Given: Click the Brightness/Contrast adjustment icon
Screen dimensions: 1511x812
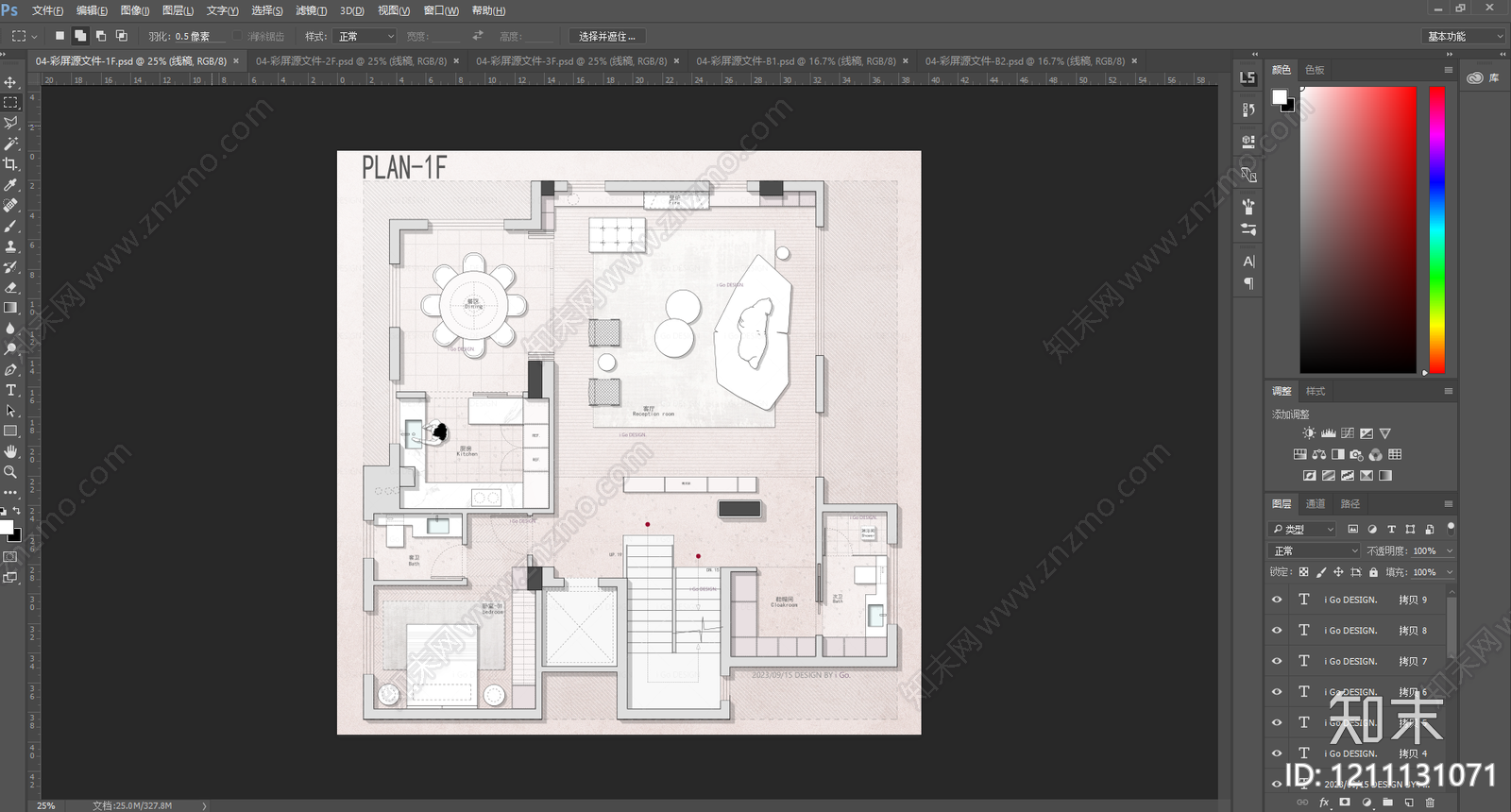Looking at the screenshot, I should pos(1308,433).
